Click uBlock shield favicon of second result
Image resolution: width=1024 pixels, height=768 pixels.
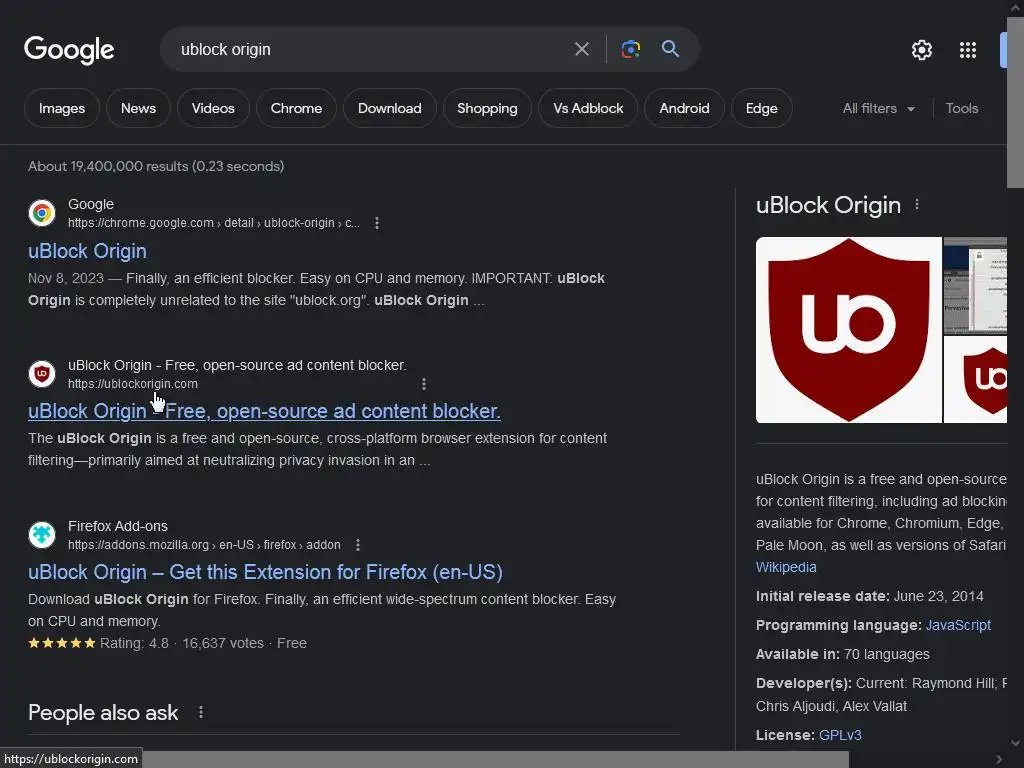coord(42,374)
